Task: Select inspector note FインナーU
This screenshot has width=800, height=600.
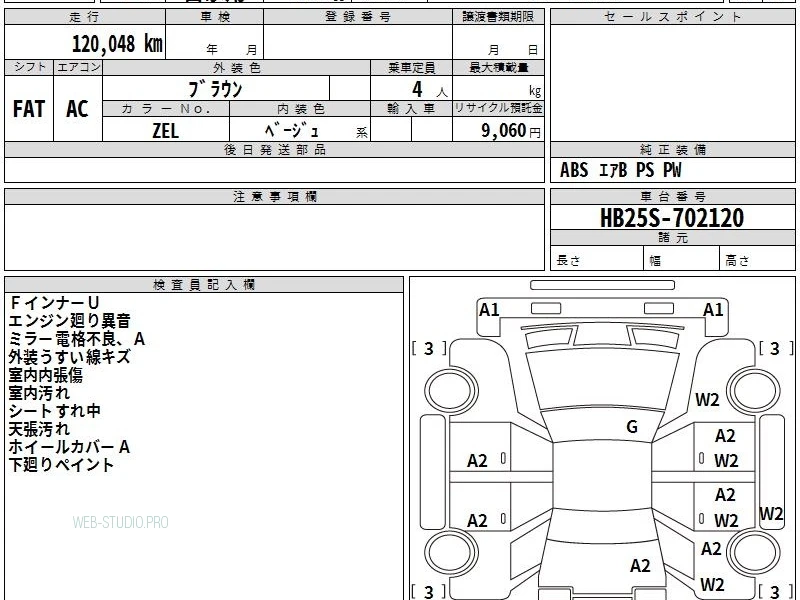Action: pyautogui.click(x=54, y=303)
